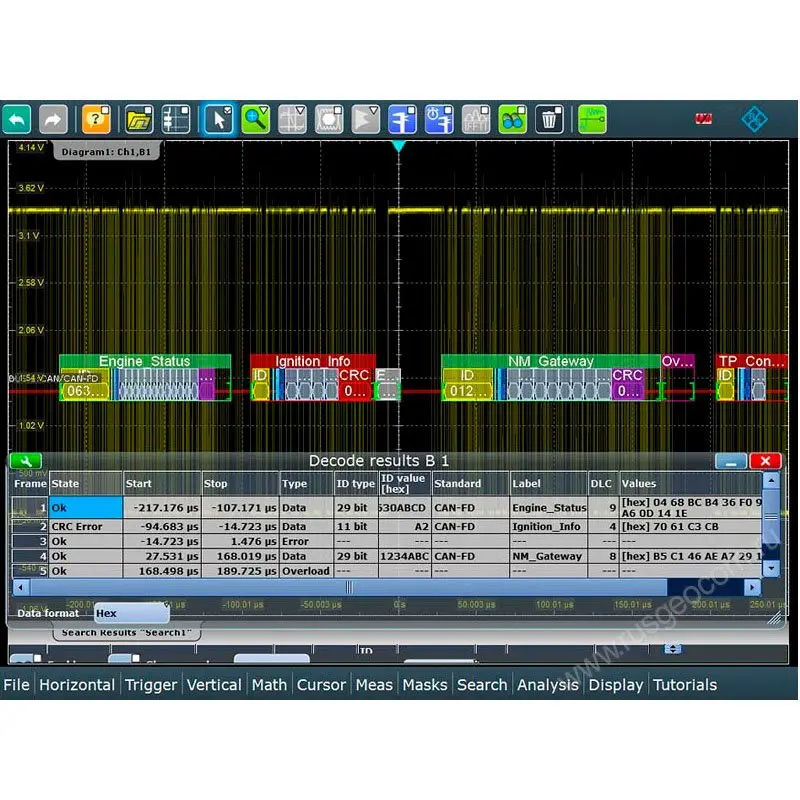Click the trash can Delete icon

pos(549,119)
